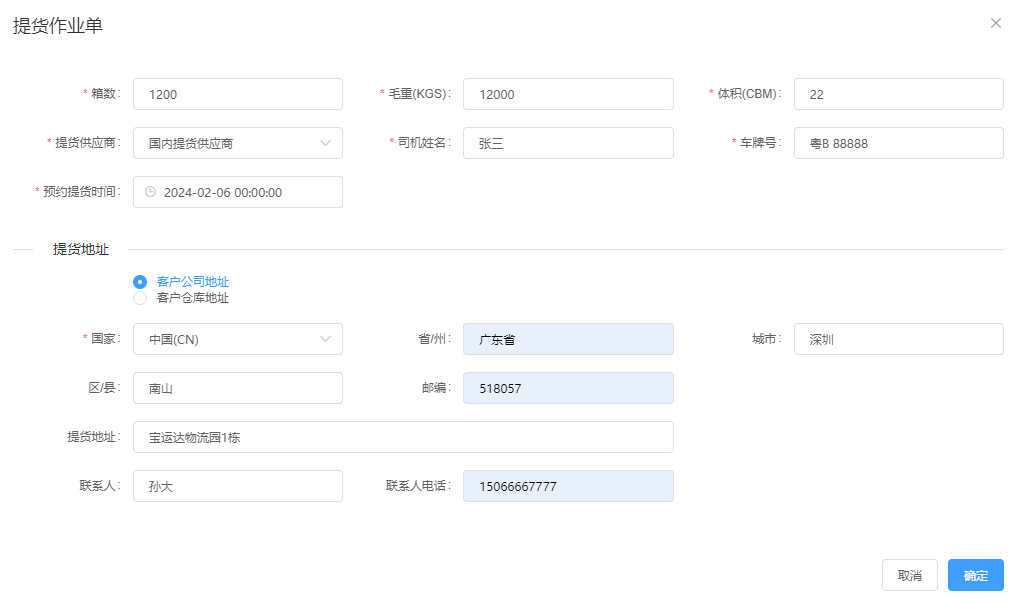The image size is (1020, 604).
Task: Click the clock icon in 预约提货时间 field
Action: click(x=151, y=192)
